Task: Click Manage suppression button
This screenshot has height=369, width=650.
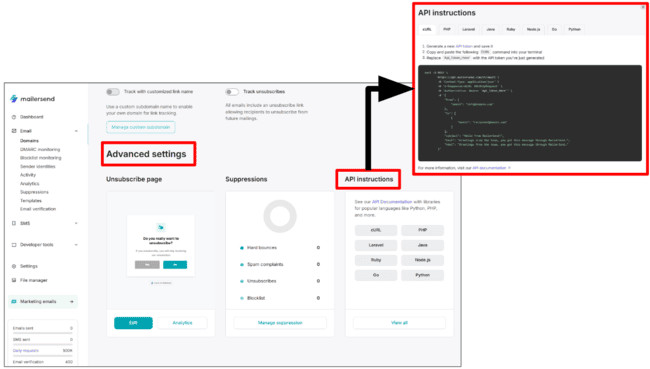Action: click(280, 323)
